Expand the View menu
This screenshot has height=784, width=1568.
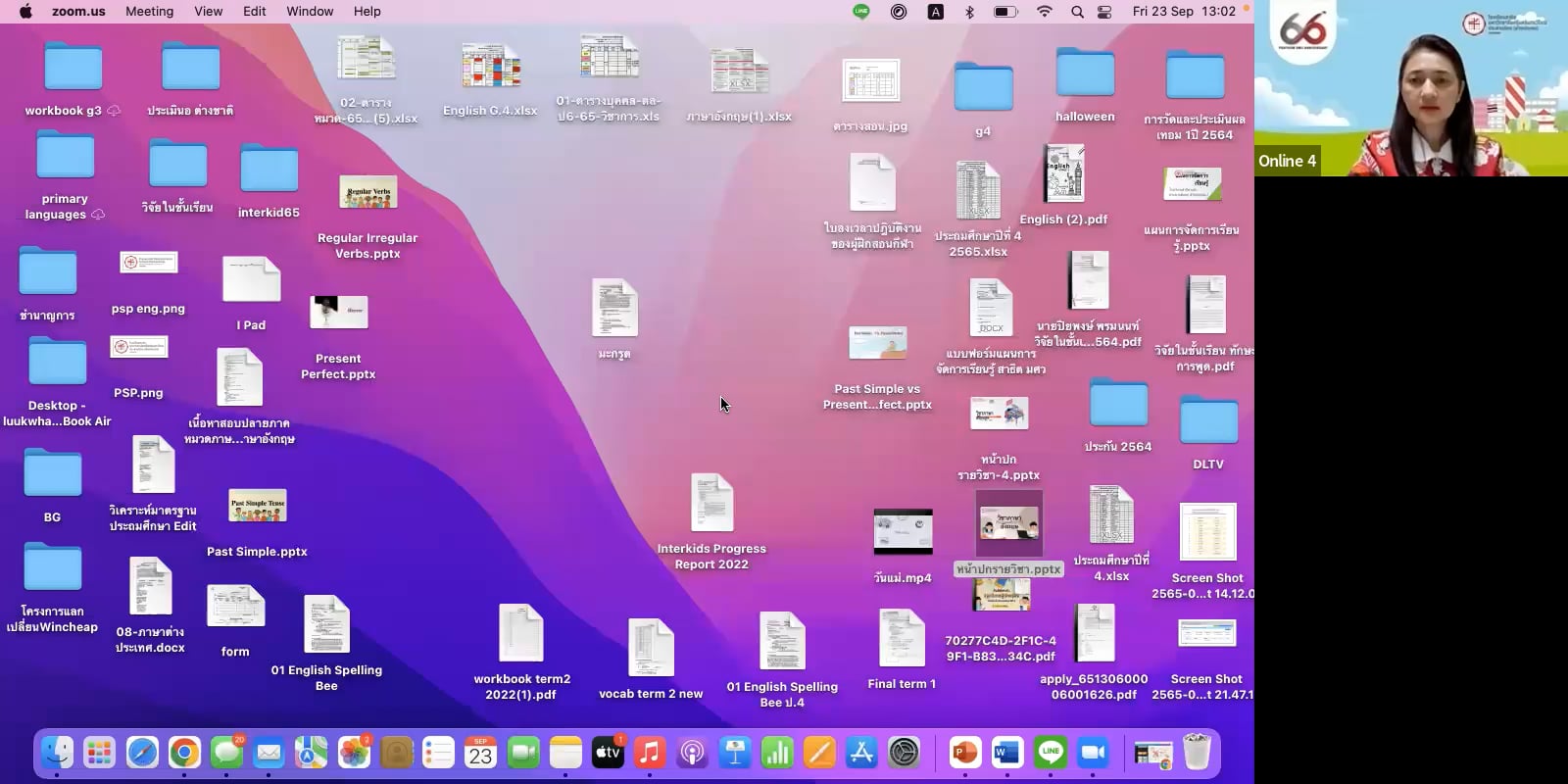(208, 12)
